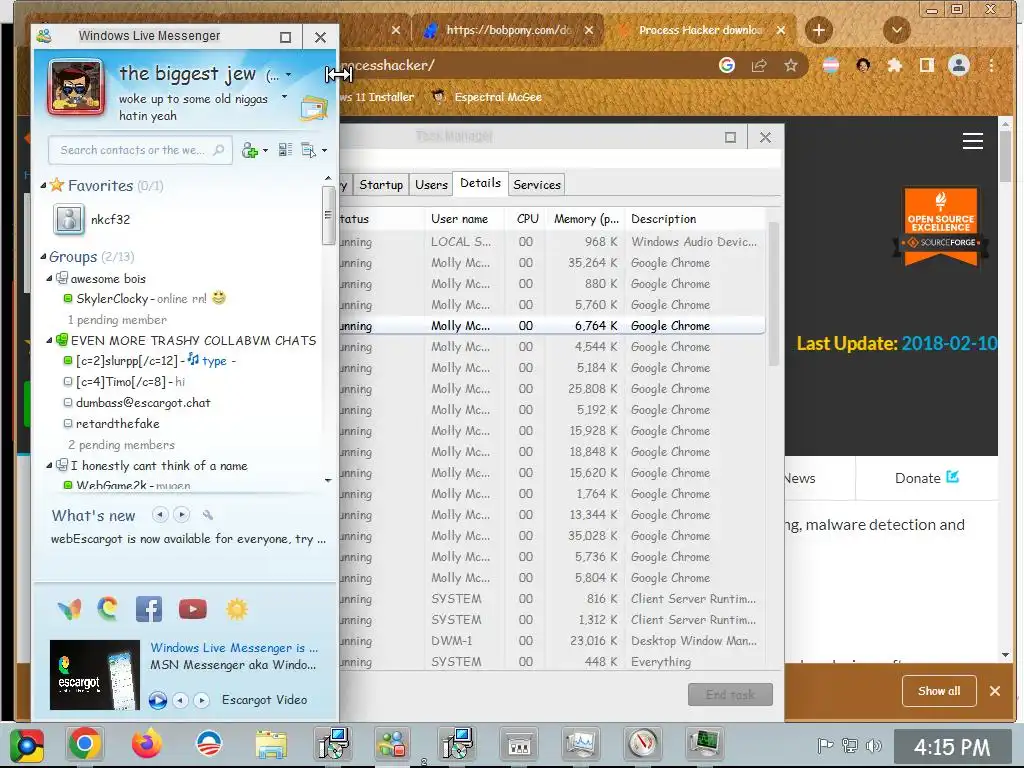Click the Facebook icon in Messenger
1024x768 pixels.
pyautogui.click(x=149, y=609)
